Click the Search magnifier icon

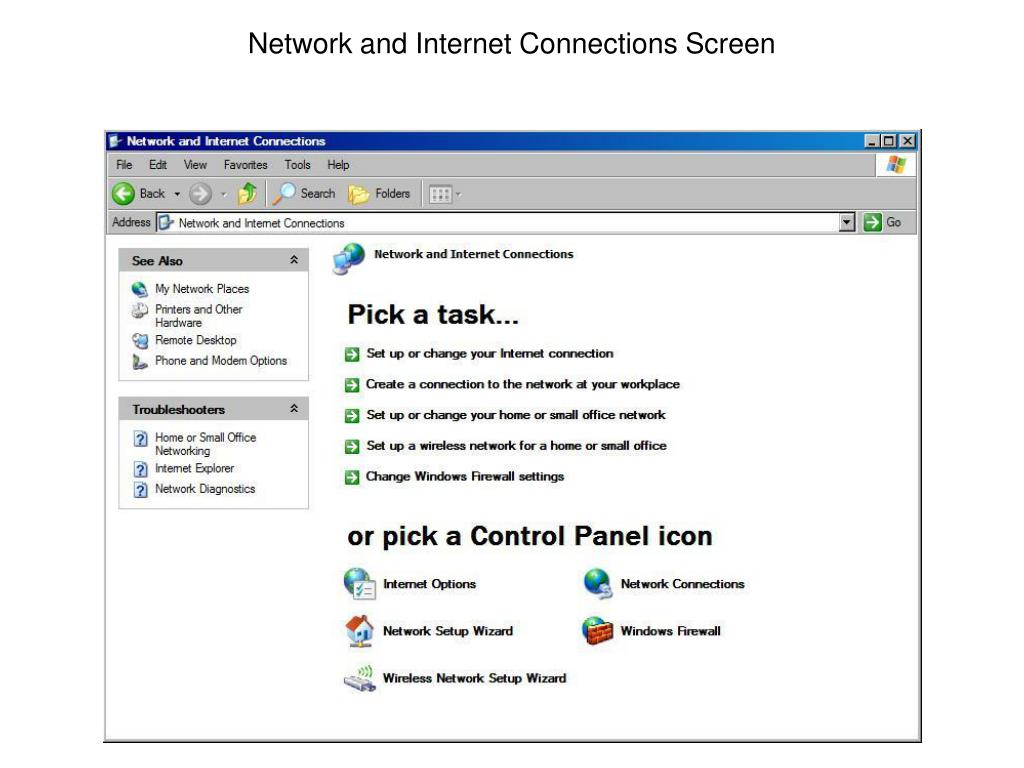coord(284,193)
